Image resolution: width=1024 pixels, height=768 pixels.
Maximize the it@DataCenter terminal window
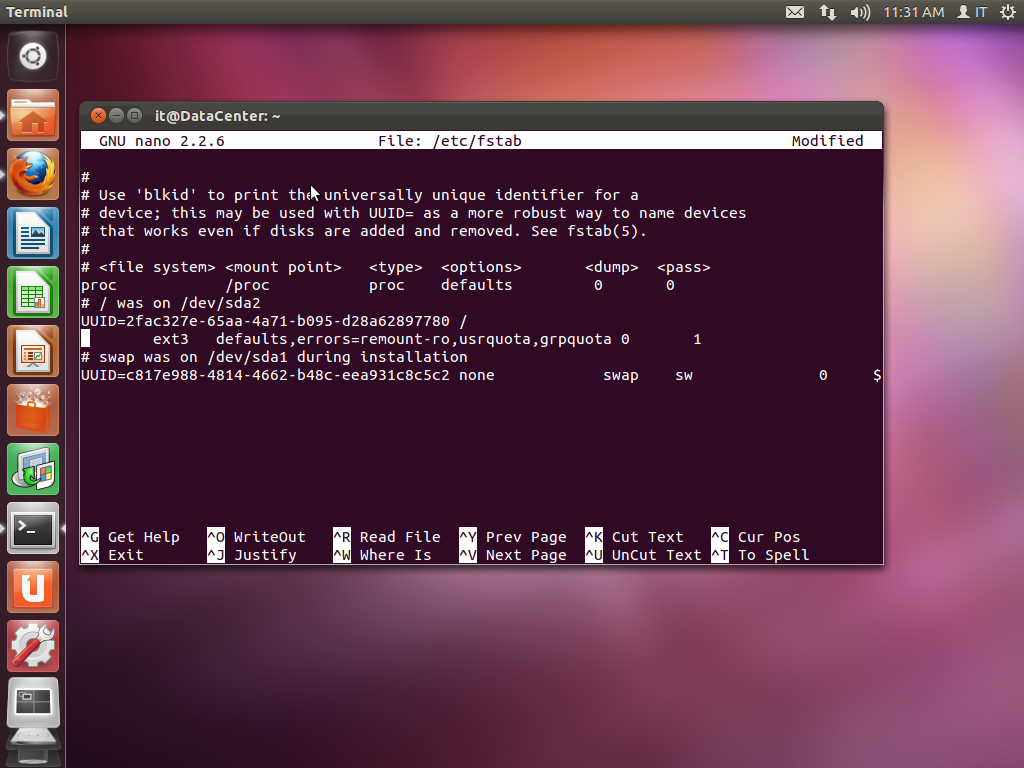point(135,116)
